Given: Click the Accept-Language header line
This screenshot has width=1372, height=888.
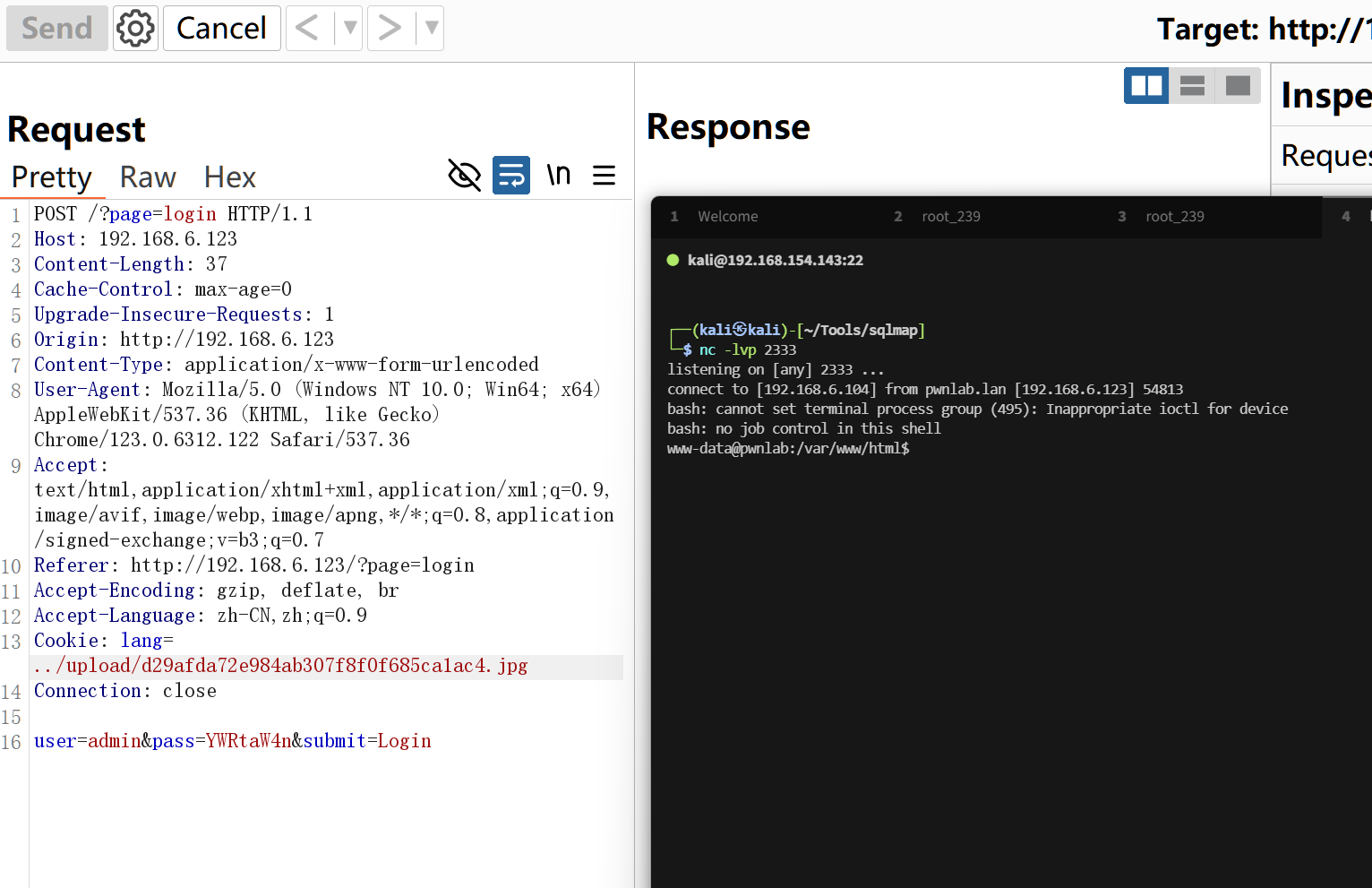Looking at the screenshot, I should (200, 616).
